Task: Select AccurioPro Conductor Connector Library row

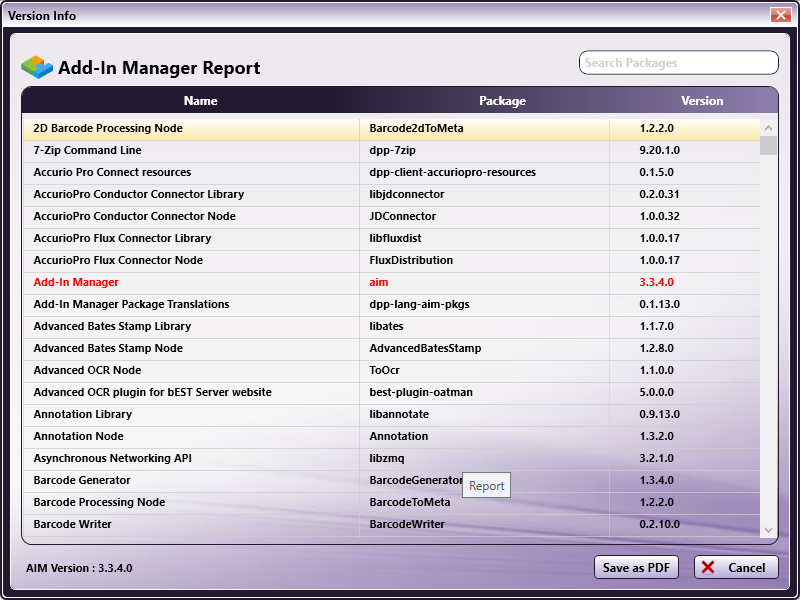Action: click(391, 194)
